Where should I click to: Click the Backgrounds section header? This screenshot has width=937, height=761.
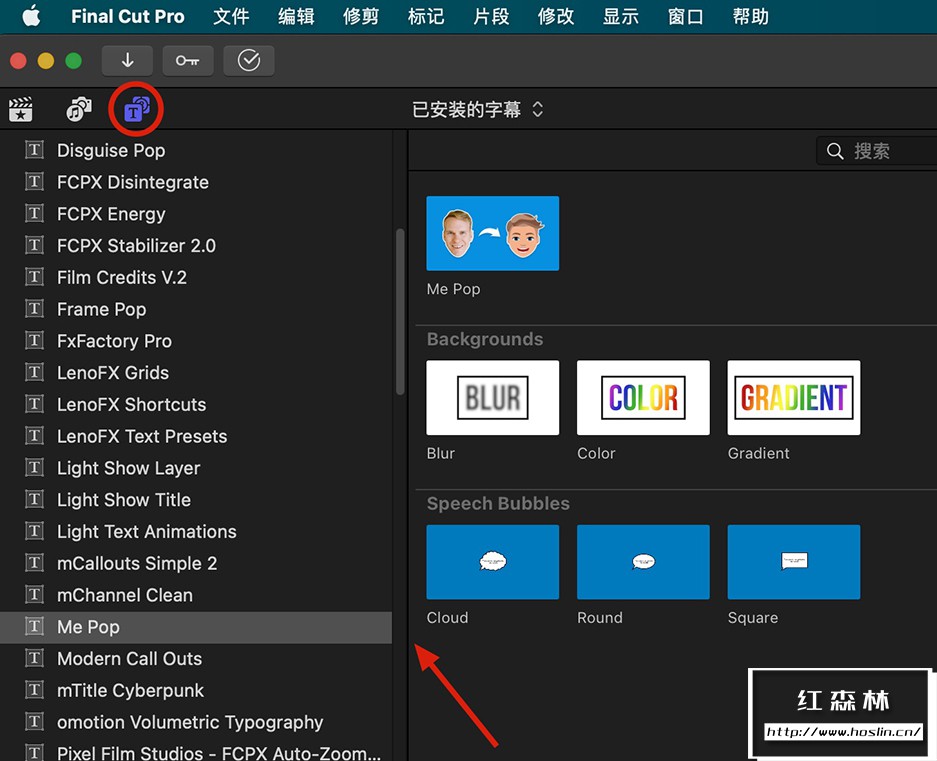pyautogui.click(x=485, y=339)
